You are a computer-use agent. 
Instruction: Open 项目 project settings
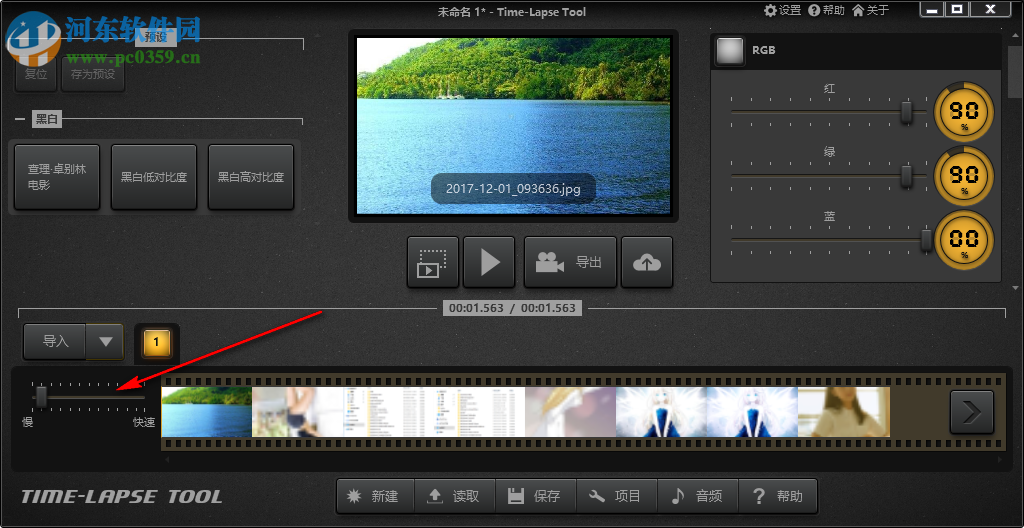point(617,497)
